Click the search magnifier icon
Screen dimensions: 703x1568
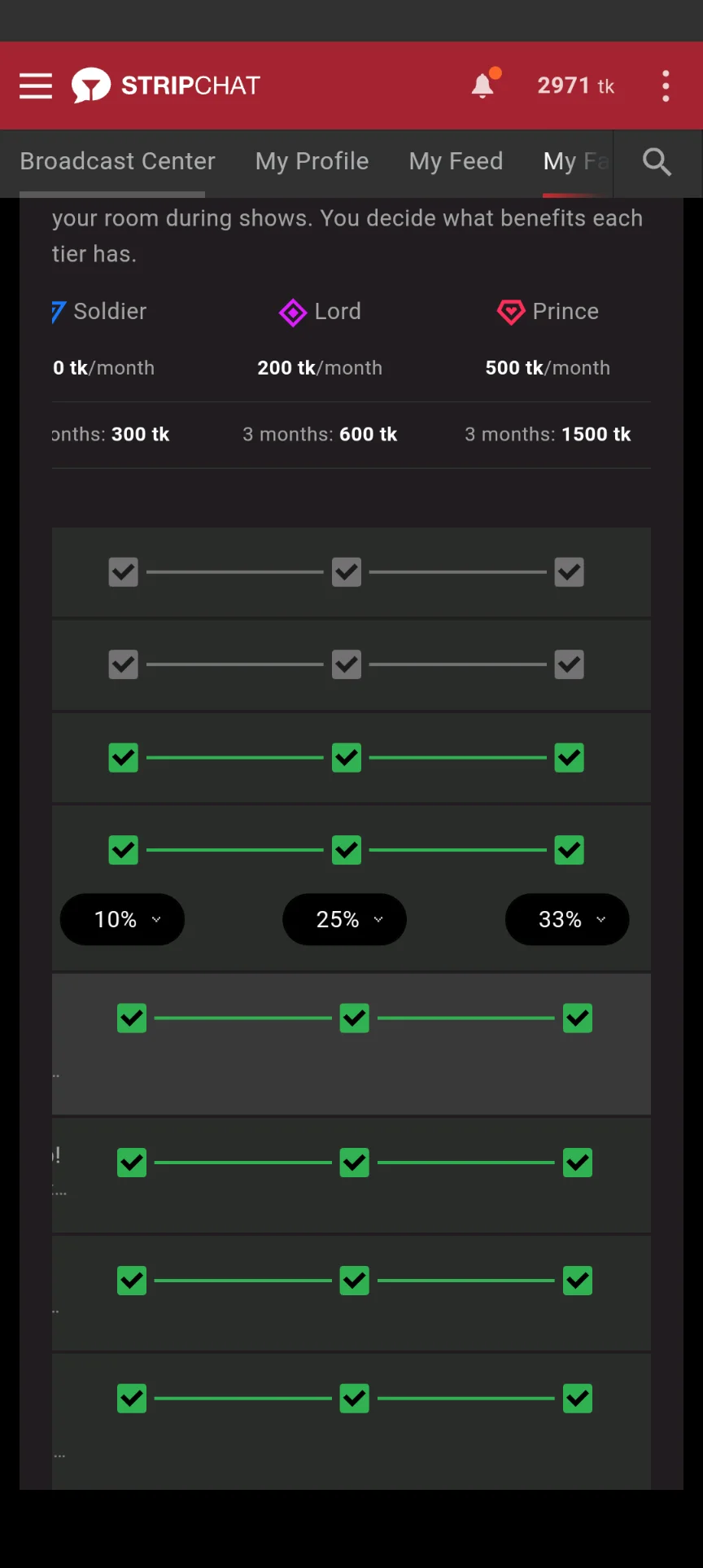(657, 162)
